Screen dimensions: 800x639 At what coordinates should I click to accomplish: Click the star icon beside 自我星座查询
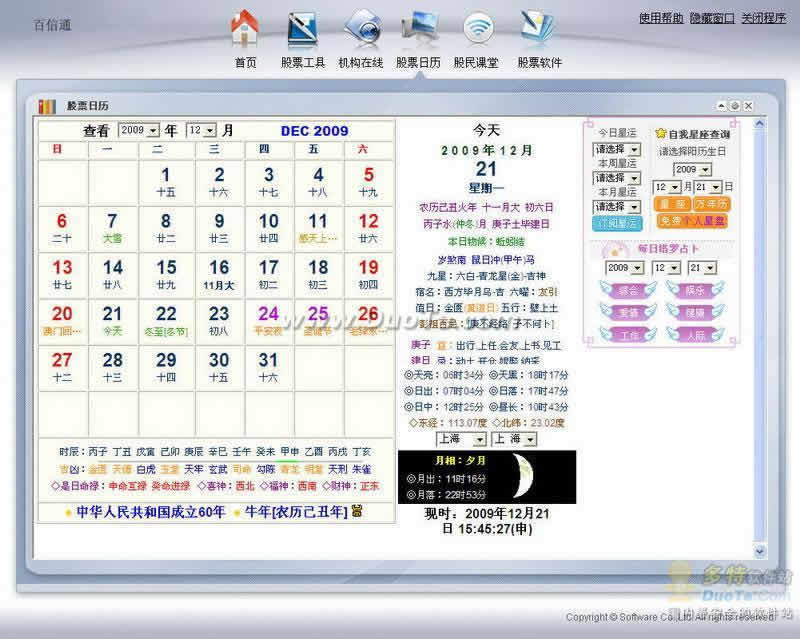click(661, 134)
